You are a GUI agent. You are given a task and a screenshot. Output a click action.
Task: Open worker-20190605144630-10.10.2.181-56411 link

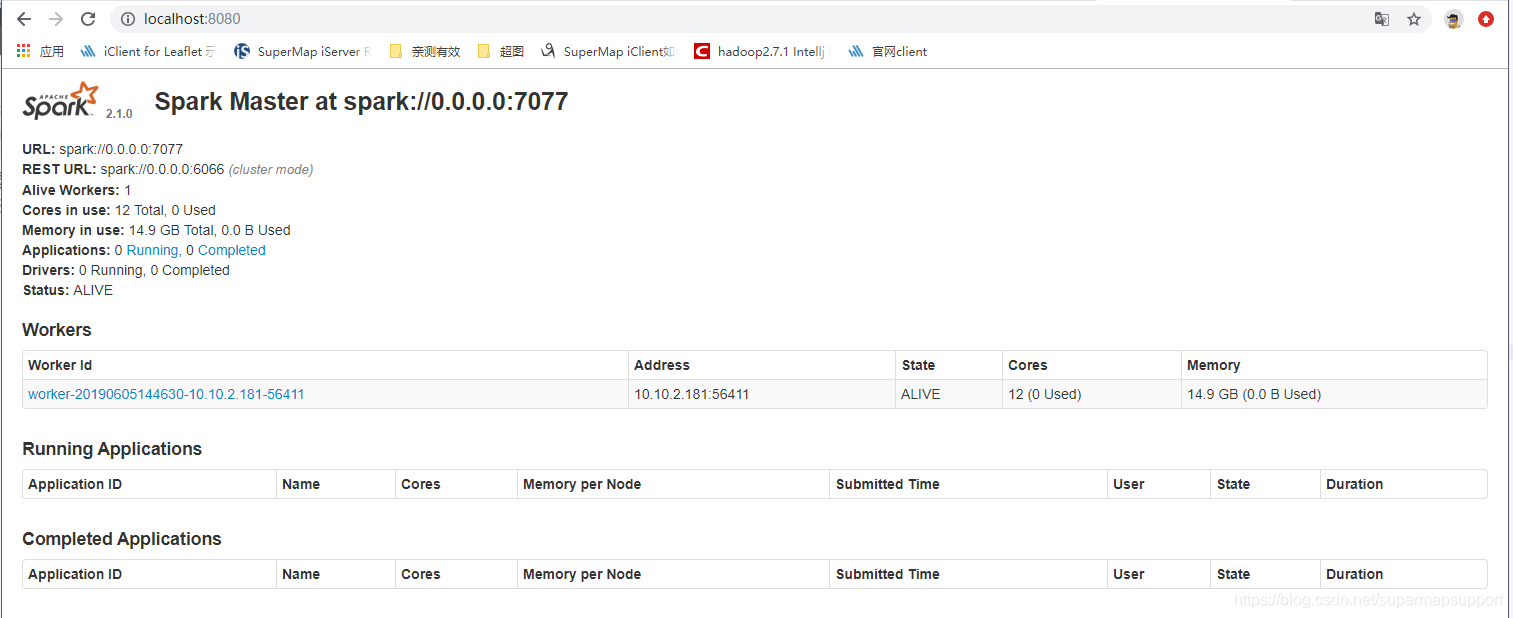click(x=166, y=394)
